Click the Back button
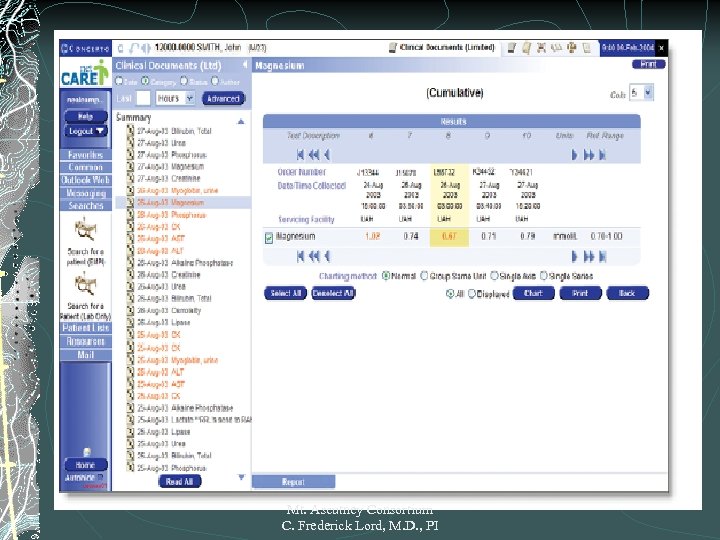This screenshot has height=540, width=720. [627, 293]
